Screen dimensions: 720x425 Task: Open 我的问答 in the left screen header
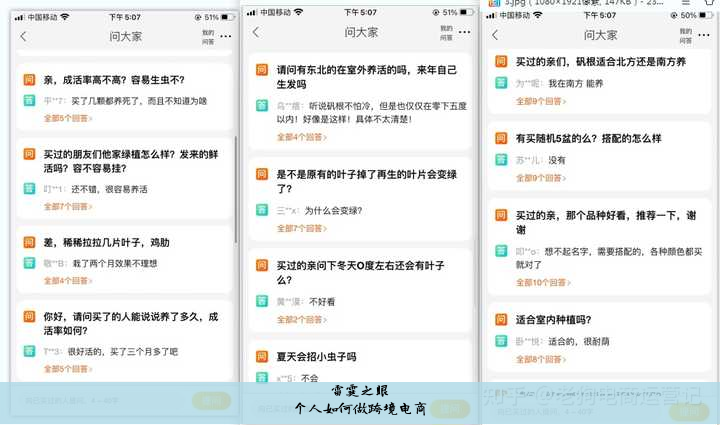pyautogui.click(x=208, y=37)
